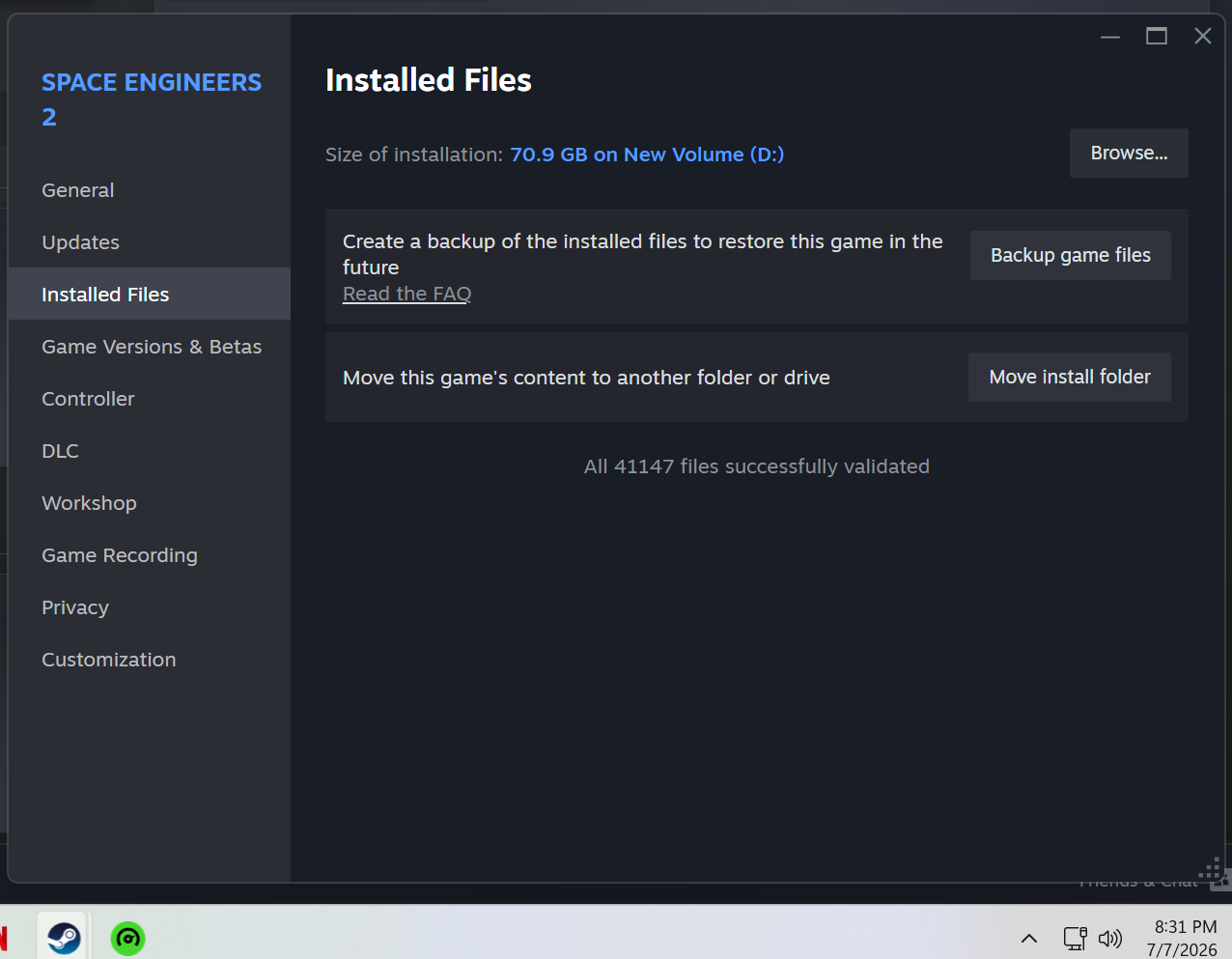The image size is (1232, 959).
Task: Open Privacy settings
Action: [150, 607]
